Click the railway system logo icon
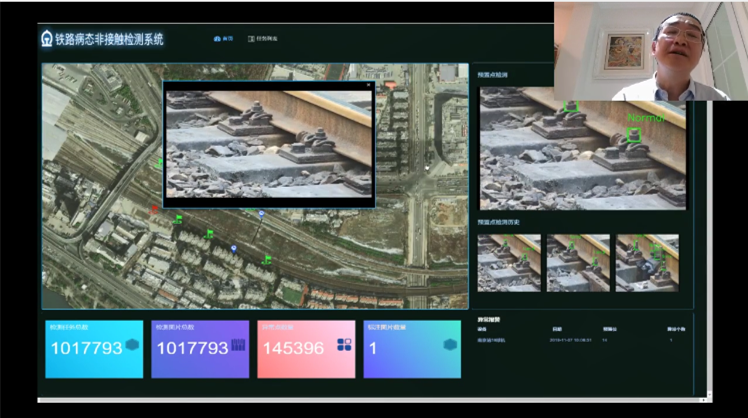Viewport: 748px width, 418px height. click(x=46, y=39)
